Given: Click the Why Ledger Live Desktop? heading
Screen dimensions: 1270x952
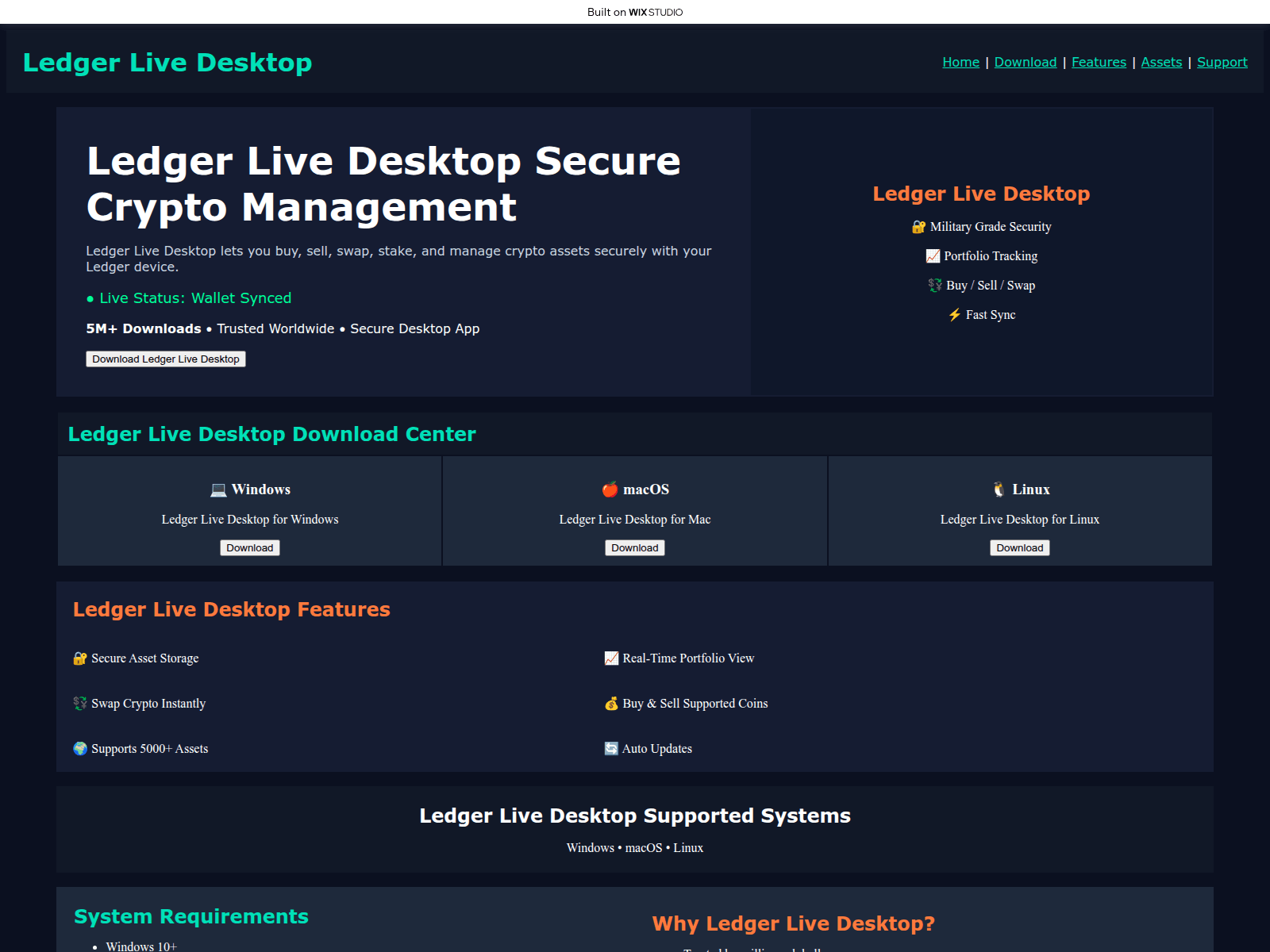Looking at the screenshot, I should click(x=794, y=923).
